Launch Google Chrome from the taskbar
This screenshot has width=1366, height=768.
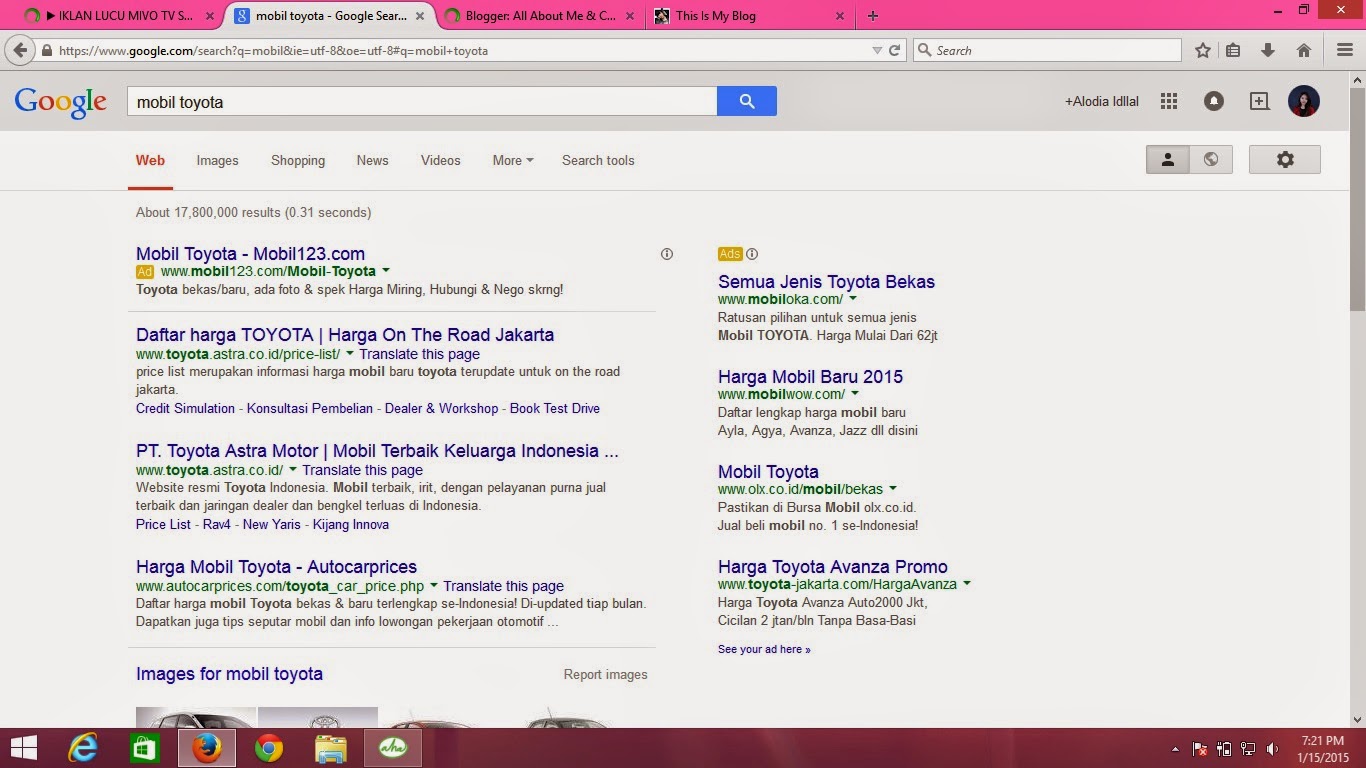click(268, 748)
